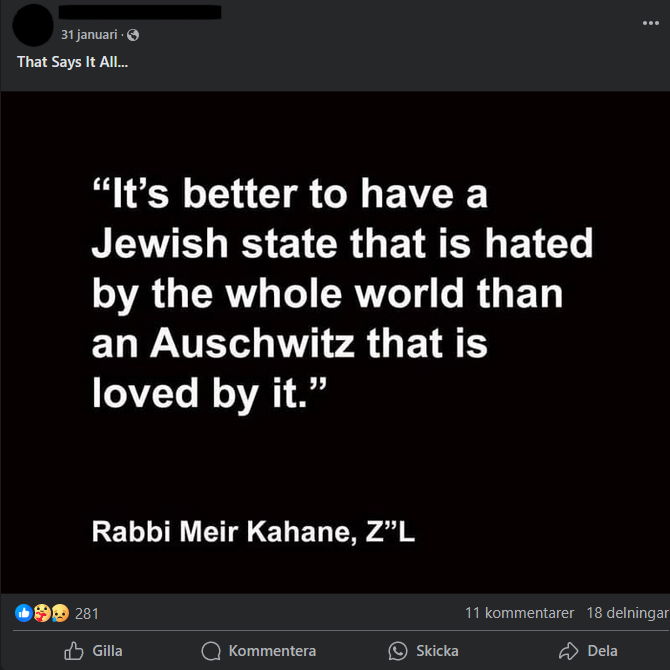This screenshot has width=670, height=670.
Task: Open the poster's round profile picture
Action: click(x=34, y=24)
